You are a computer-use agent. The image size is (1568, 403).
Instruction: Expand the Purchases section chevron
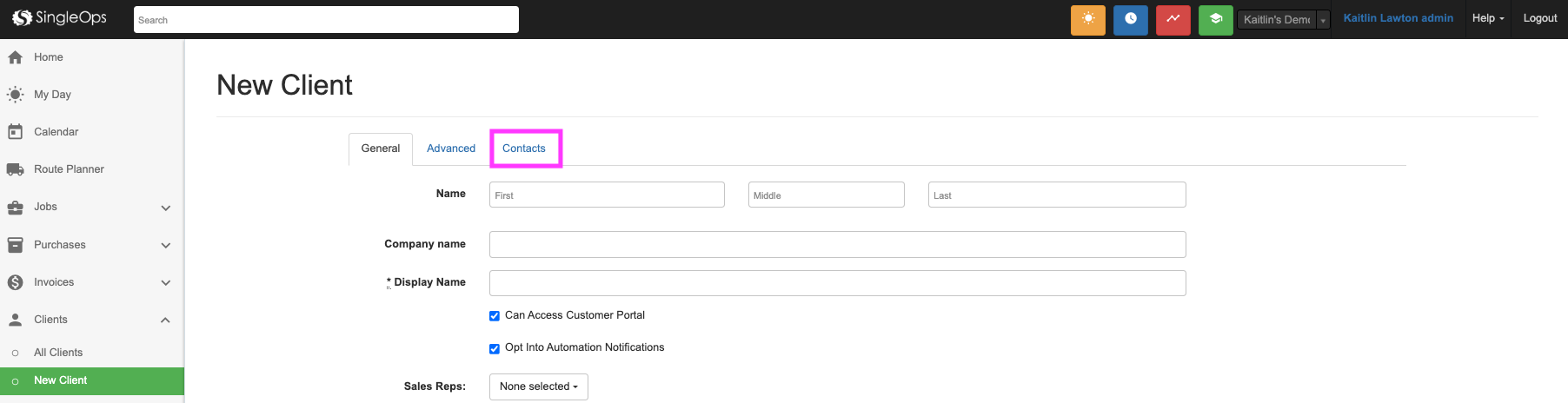(166, 245)
